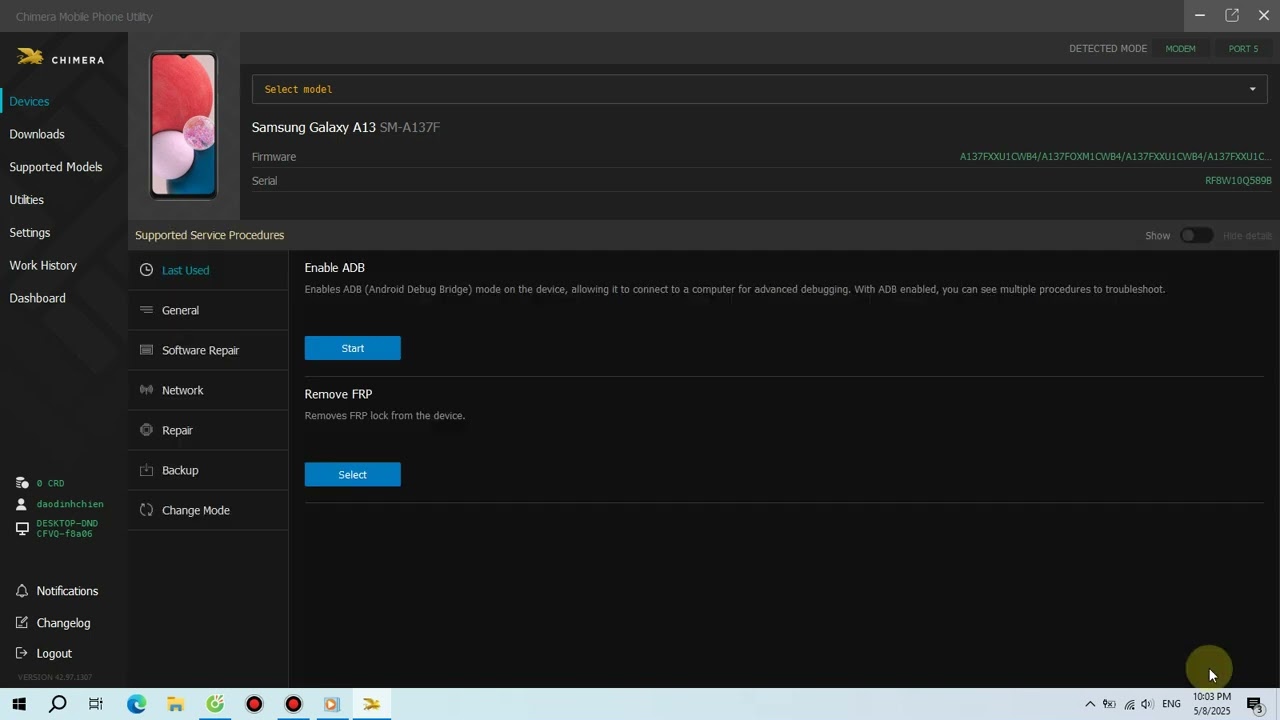Click the Galaxy A13 phone thumbnail
The height and width of the screenshot is (720, 1280).
coord(183,125)
